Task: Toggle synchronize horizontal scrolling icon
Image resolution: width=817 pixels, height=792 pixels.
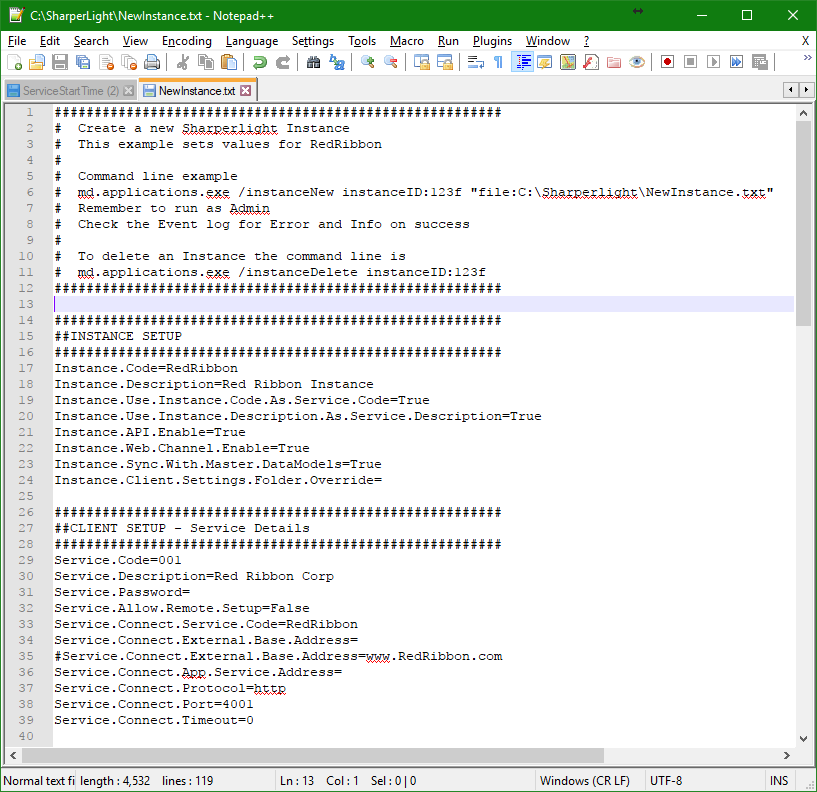Action: [x=444, y=62]
